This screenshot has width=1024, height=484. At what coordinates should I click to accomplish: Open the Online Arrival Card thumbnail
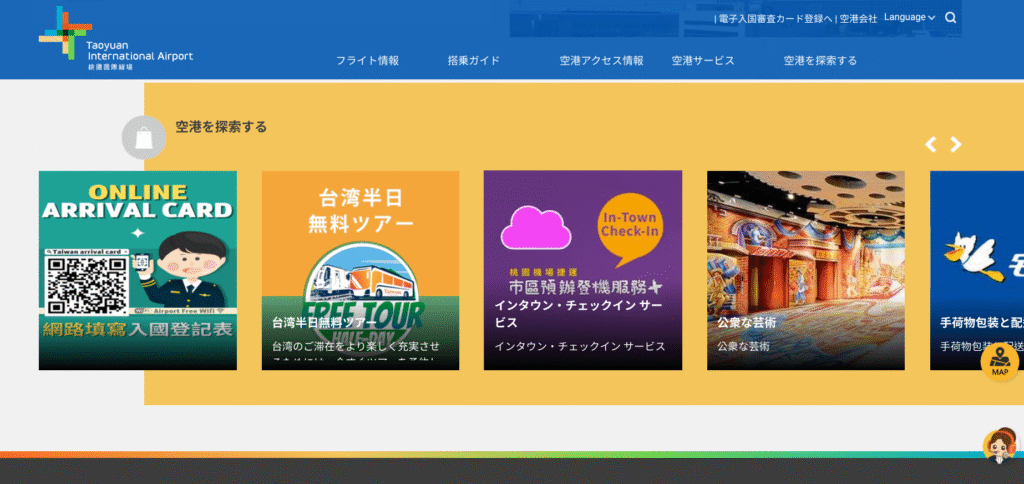click(138, 270)
